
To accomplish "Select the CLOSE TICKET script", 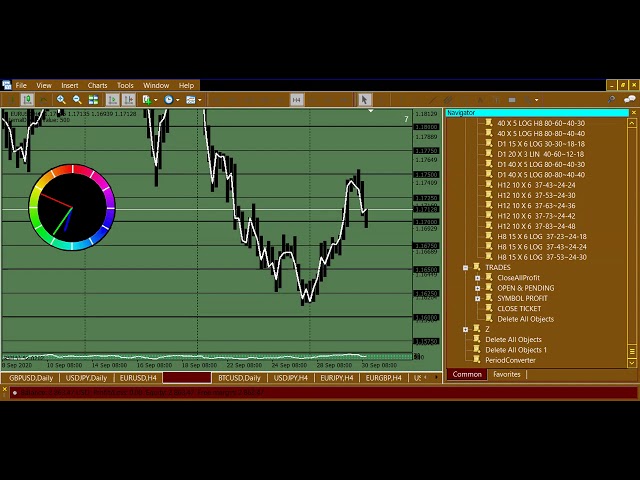I will 519,308.
